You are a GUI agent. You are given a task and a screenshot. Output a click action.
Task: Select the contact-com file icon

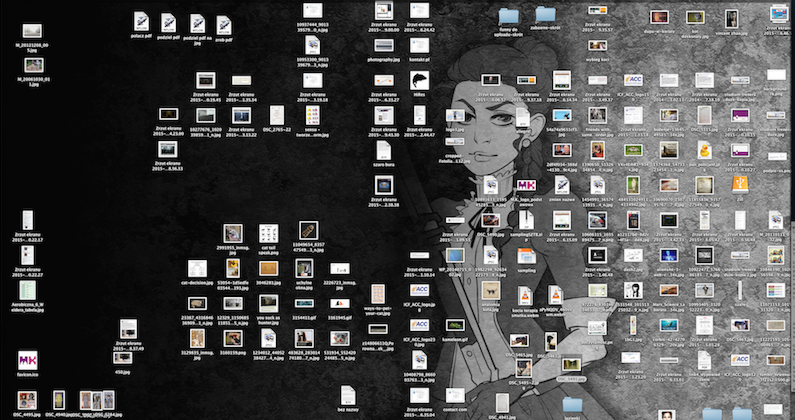[455, 396]
